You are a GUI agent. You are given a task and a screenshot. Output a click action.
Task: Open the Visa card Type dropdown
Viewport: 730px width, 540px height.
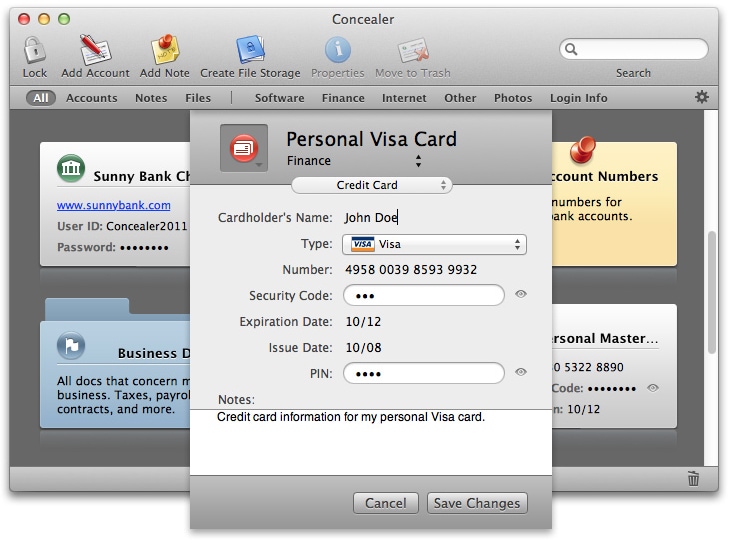point(434,244)
